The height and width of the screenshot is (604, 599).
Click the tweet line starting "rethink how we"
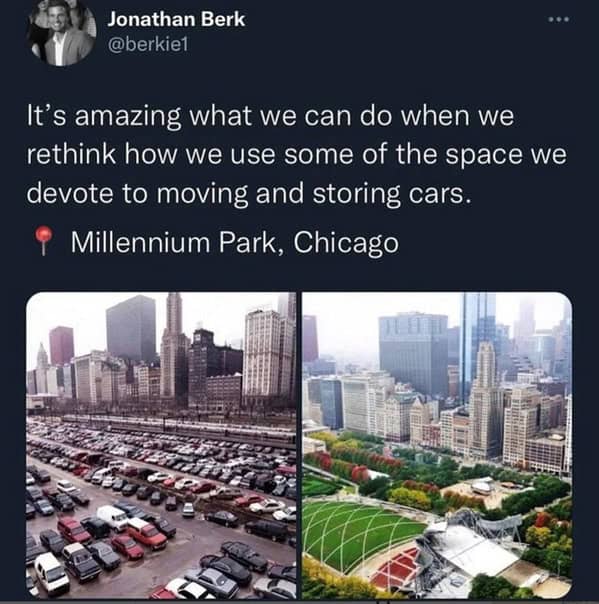tap(297, 154)
